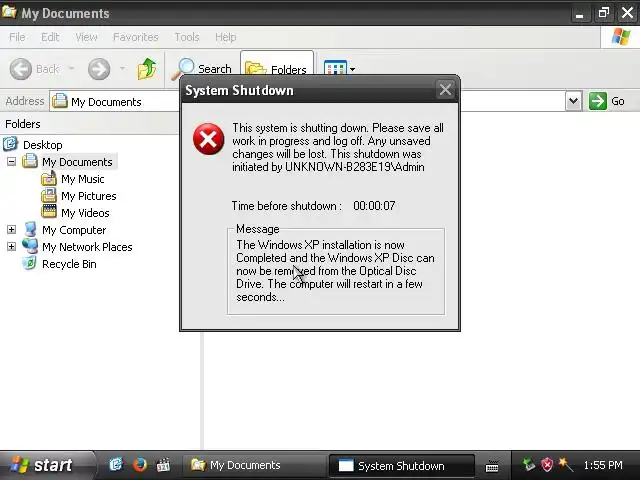Restore down the My Documents window
The width and height of the screenshot is (640, 480).
tap(603, 13)
